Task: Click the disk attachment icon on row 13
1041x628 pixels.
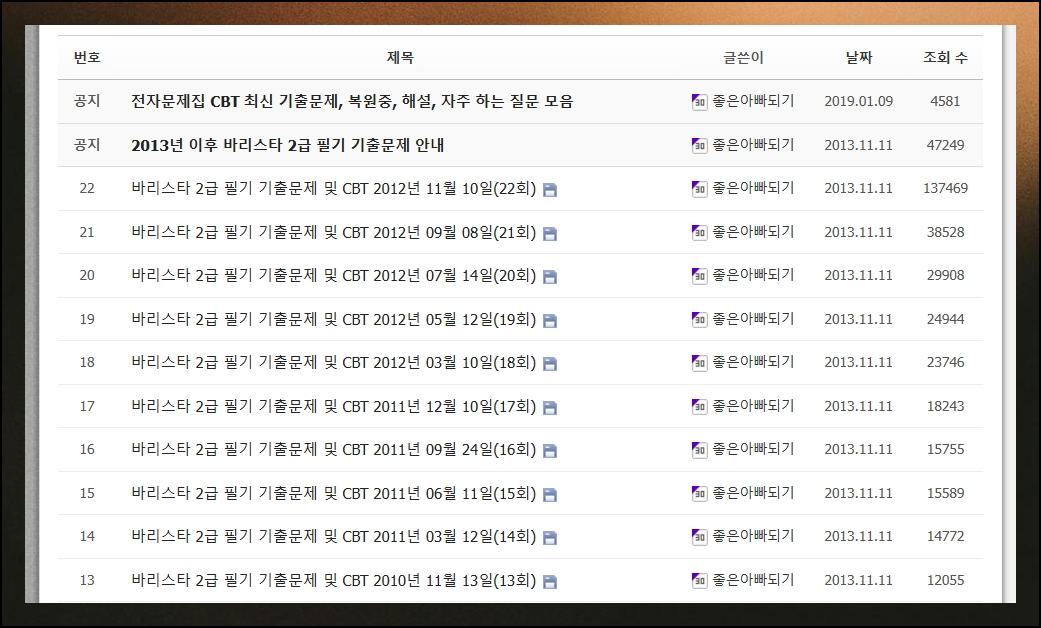Action: pyautogui.click(x=550, y=582)
